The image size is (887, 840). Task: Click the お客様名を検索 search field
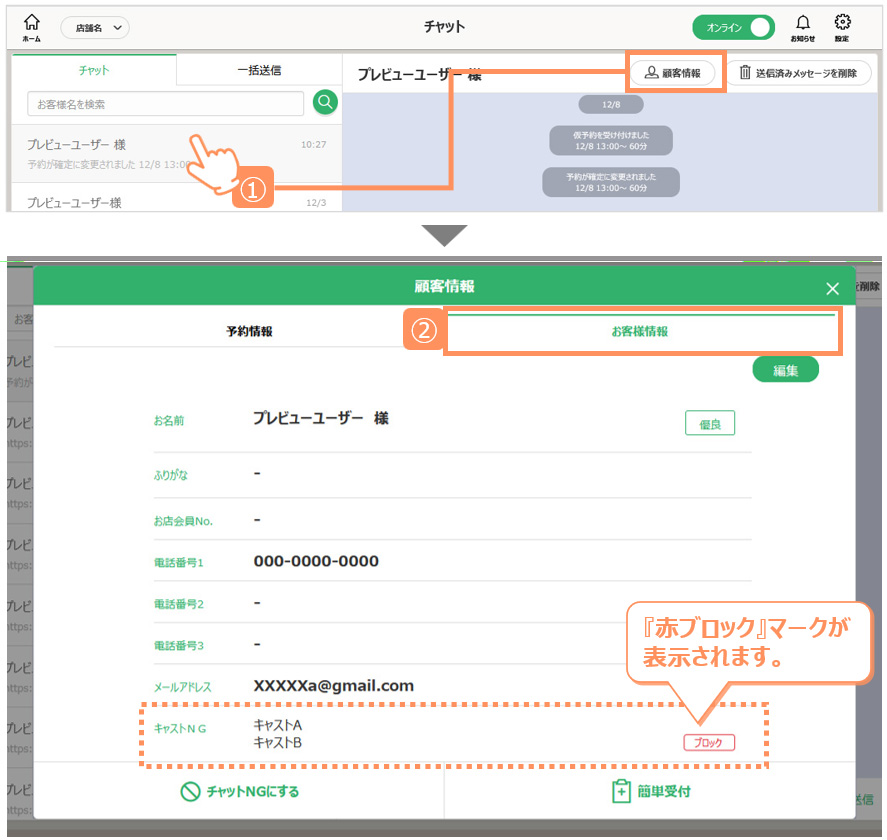(166, 104)
